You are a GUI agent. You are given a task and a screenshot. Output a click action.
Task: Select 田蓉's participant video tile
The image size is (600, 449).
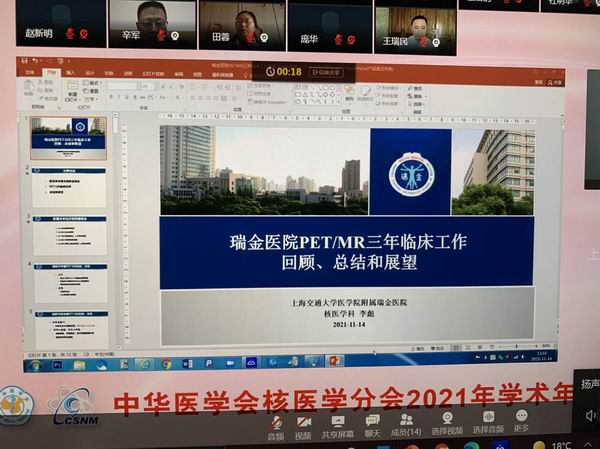pos(242,25)
